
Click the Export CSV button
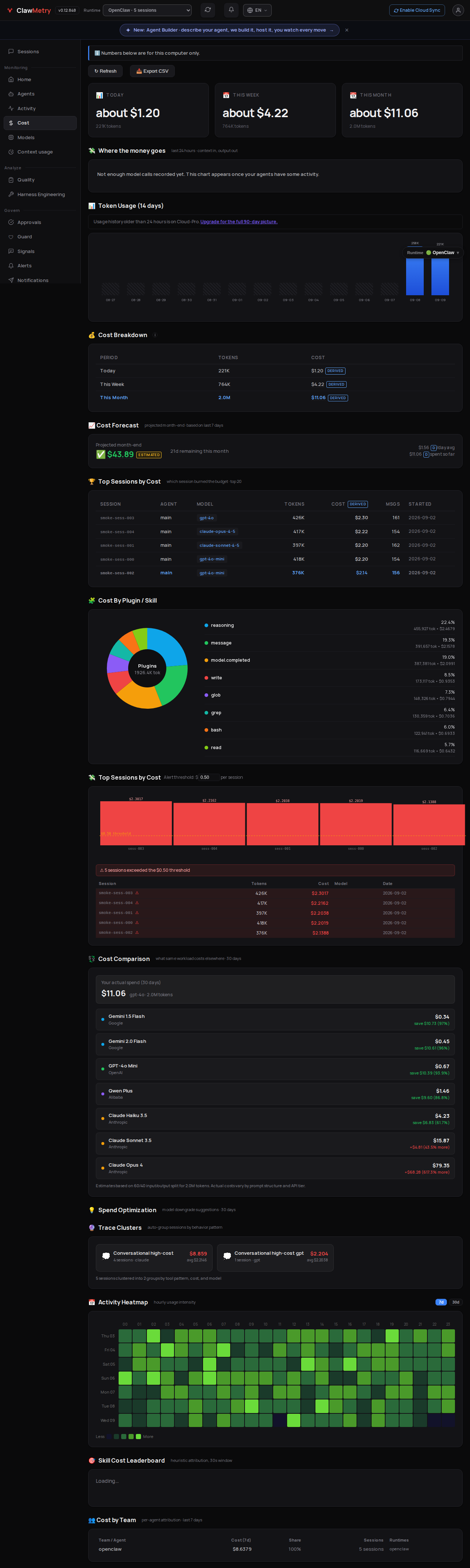(x=152, y=71)
